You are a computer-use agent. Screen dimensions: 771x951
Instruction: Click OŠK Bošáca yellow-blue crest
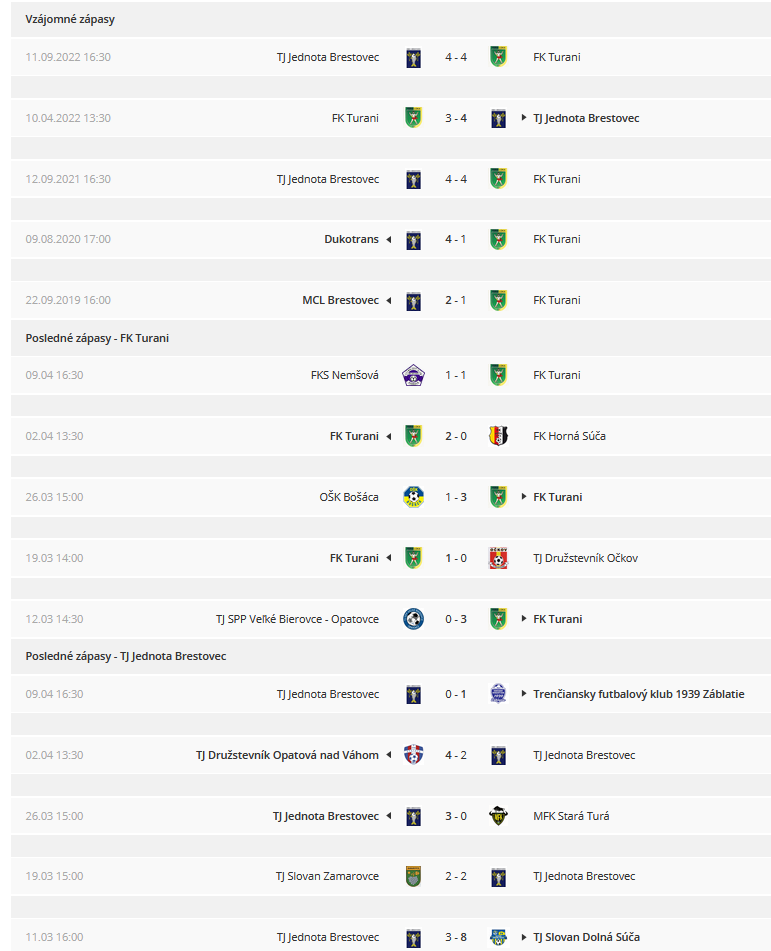413,497
